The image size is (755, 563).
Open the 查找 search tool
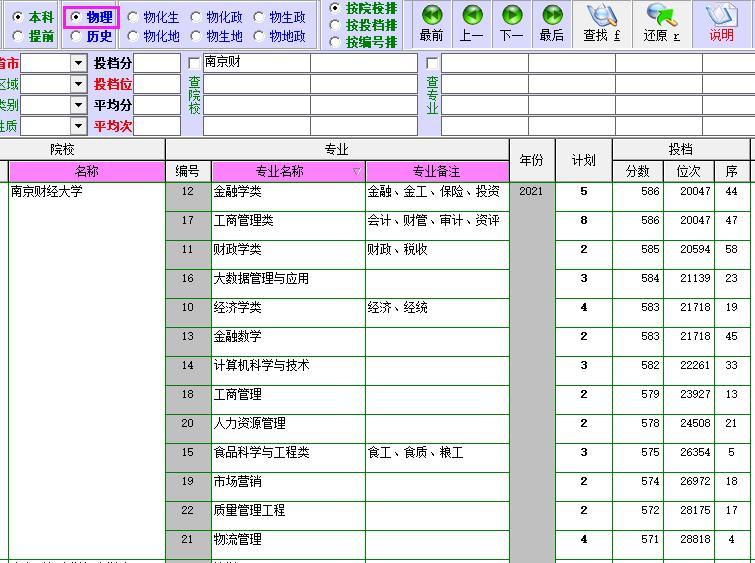pos(602,24)
